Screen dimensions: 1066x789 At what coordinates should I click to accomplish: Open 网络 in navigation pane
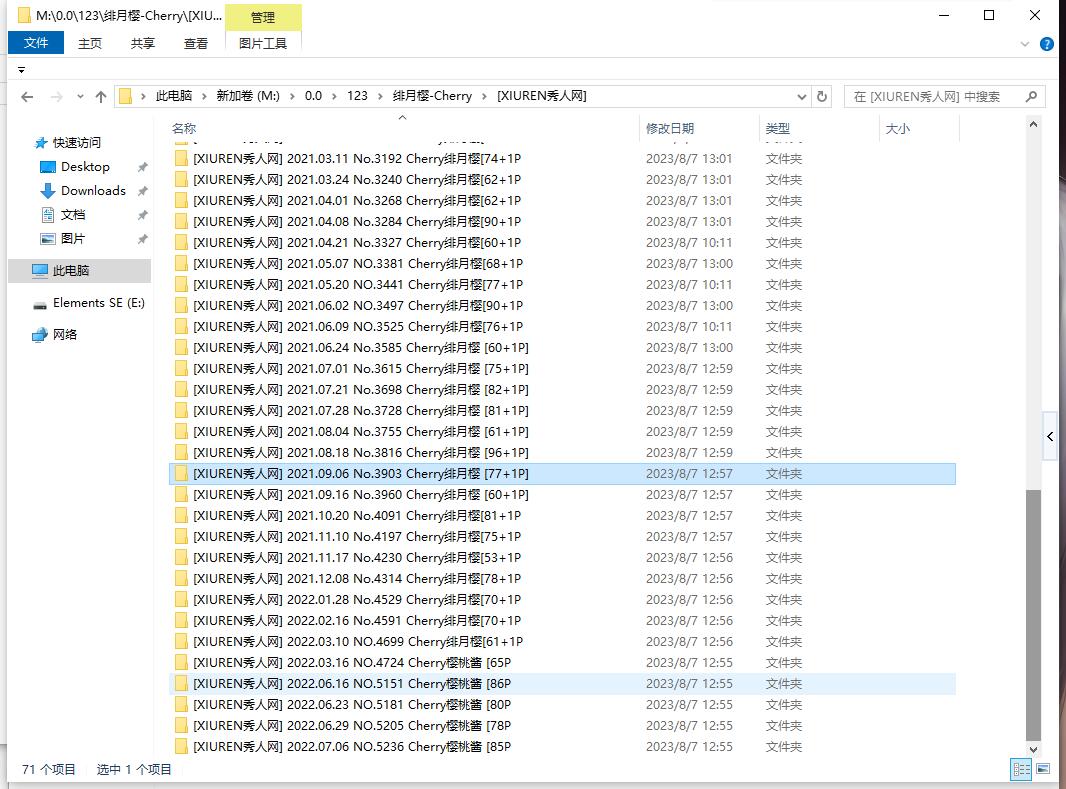coord(65,334)
